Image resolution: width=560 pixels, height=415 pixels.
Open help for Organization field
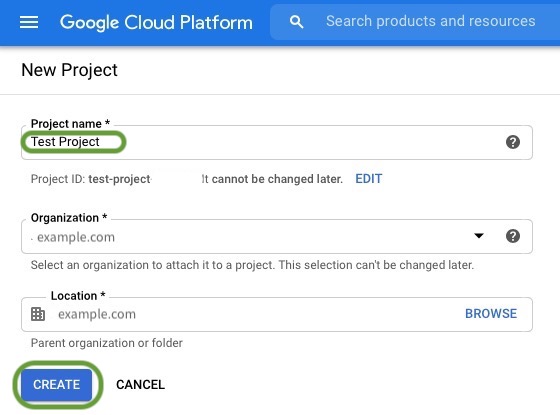click(x=513, y=236)
